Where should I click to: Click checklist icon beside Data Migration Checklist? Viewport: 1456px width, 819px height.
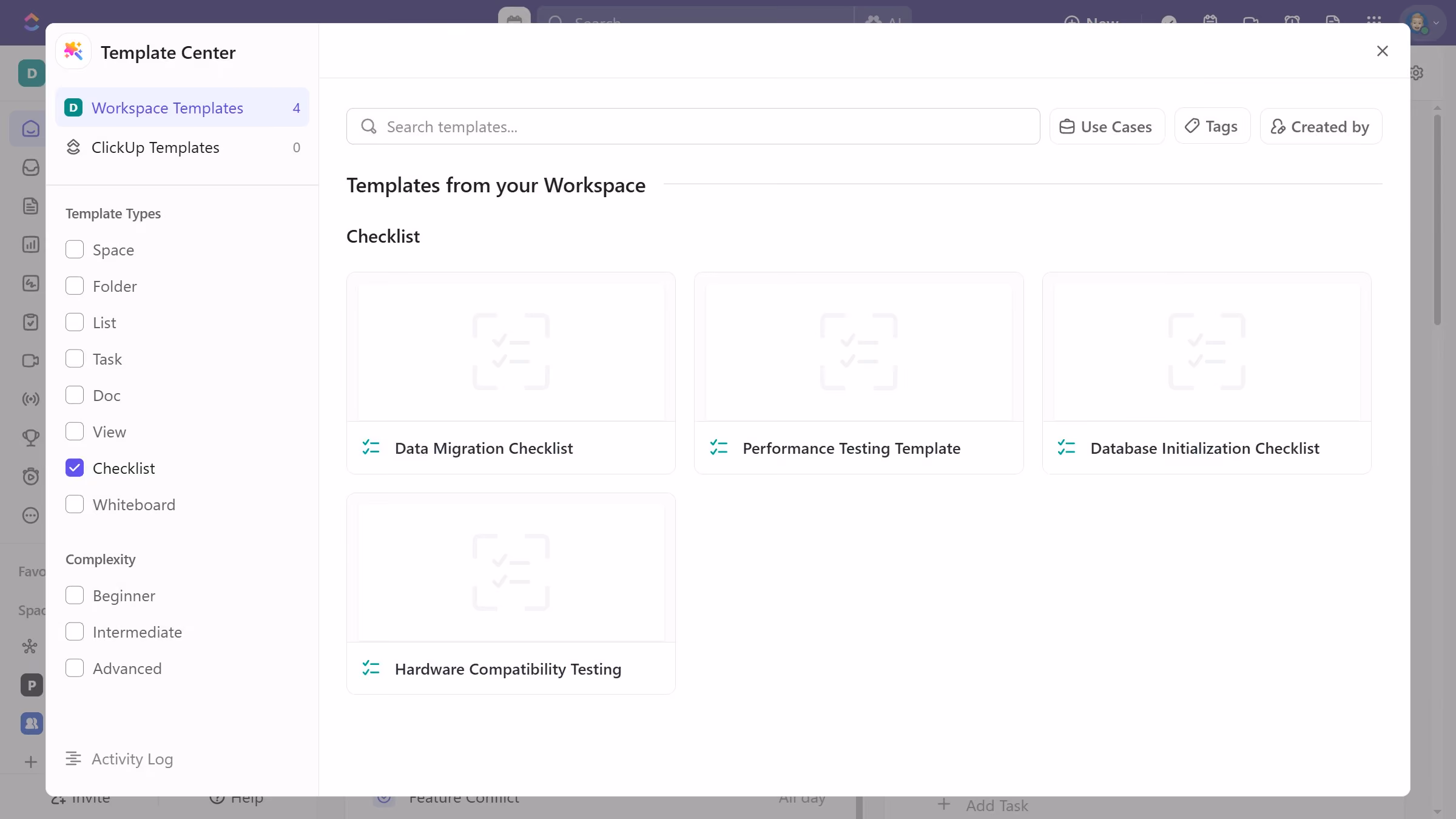pos(371,448)
